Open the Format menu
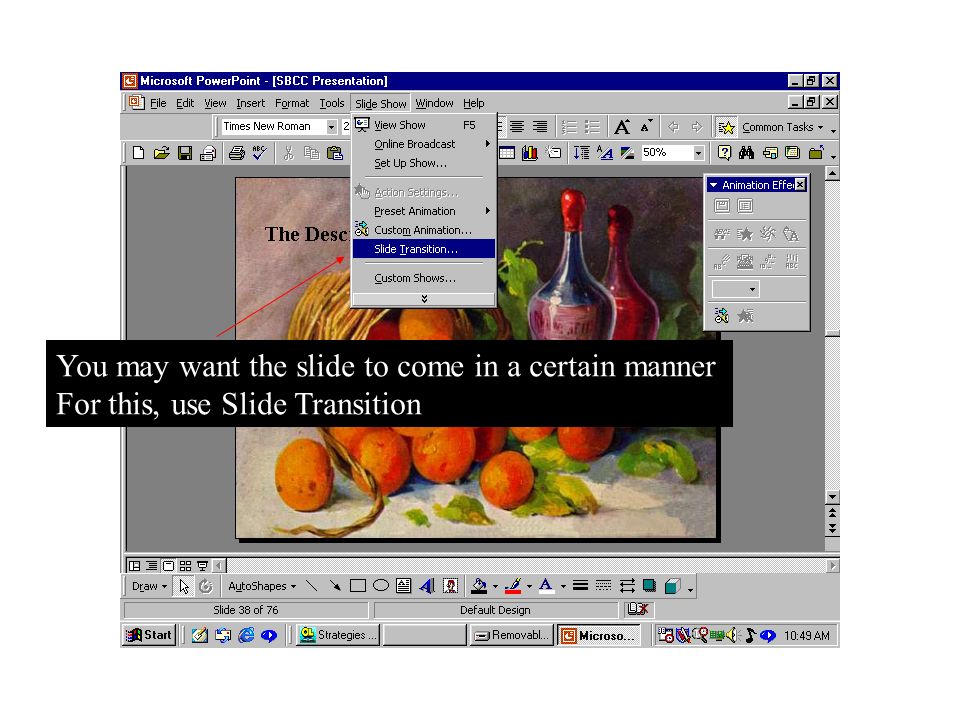The image size is (960, 720). [292, 103]
